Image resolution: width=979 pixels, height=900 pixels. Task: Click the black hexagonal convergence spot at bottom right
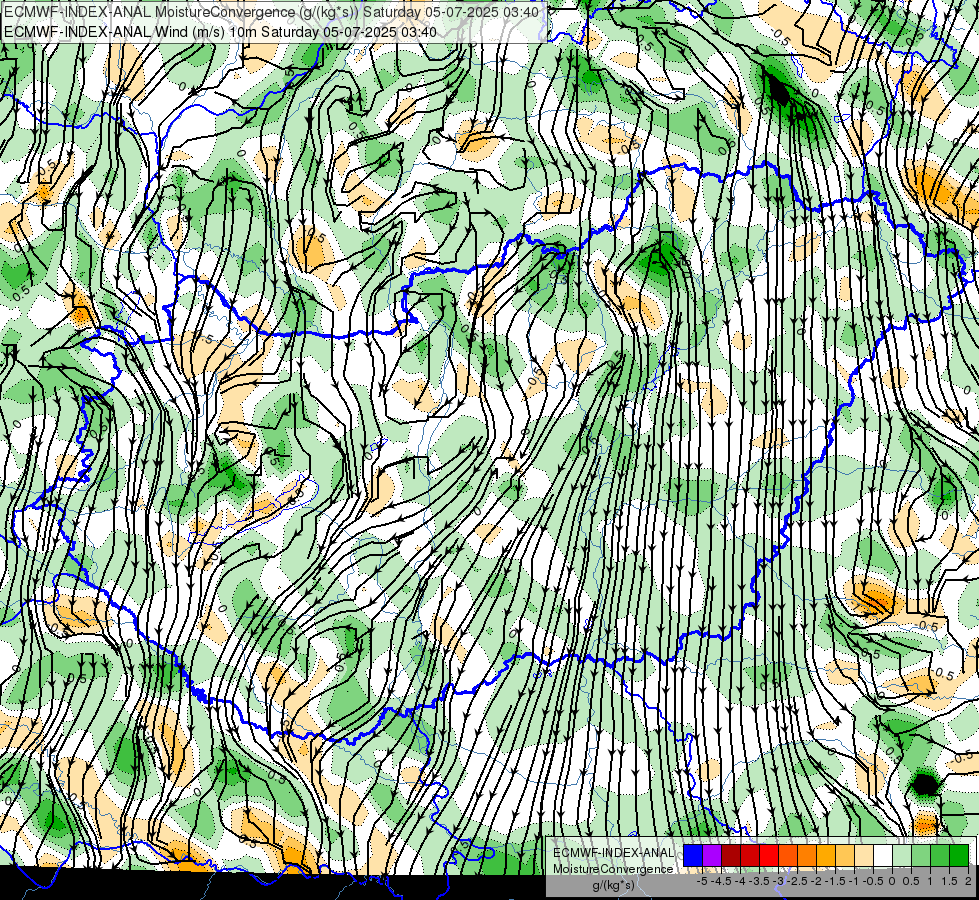[x=925, y=784]
